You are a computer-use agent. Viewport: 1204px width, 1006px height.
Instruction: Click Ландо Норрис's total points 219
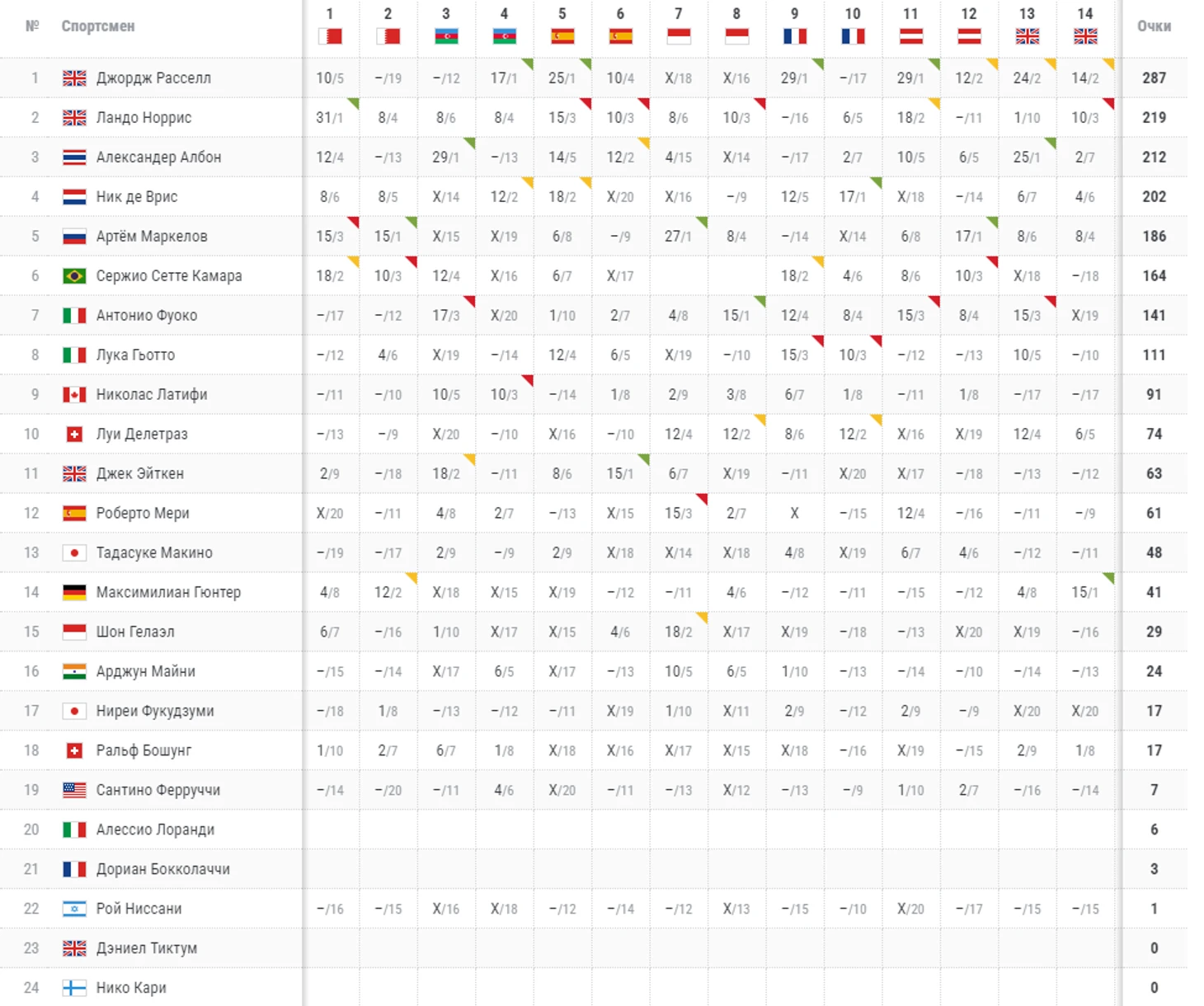click(x=1154, y=118)
